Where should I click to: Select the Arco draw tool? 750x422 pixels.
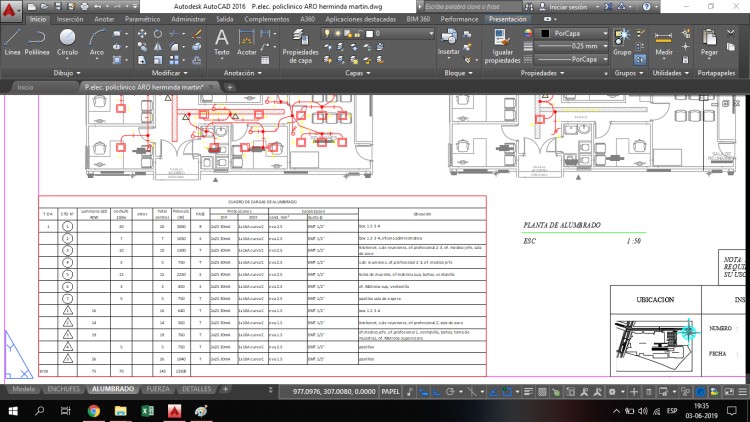[x=97, y=42]
